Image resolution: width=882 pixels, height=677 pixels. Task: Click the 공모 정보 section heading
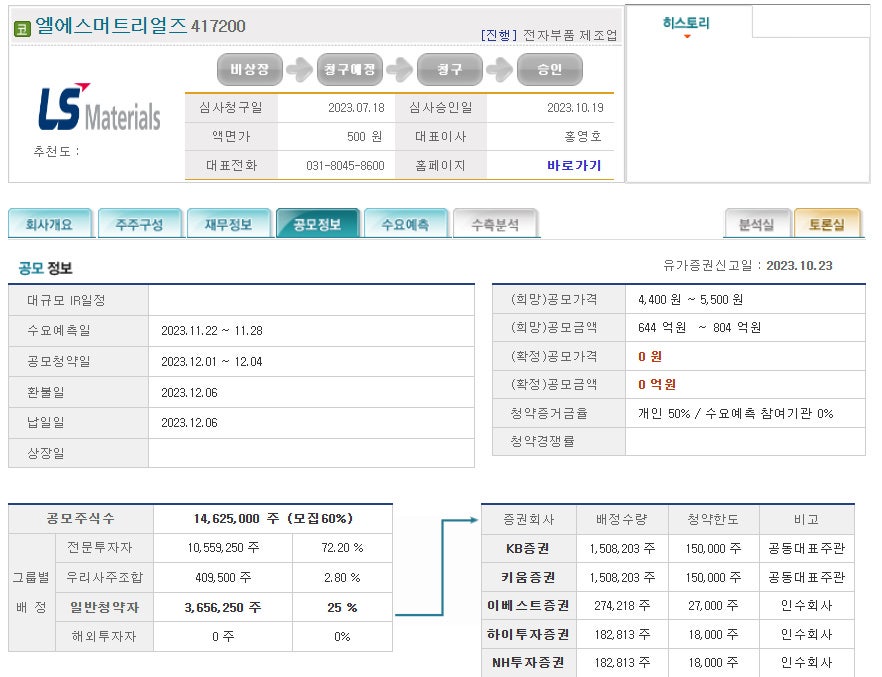point(45,268)
